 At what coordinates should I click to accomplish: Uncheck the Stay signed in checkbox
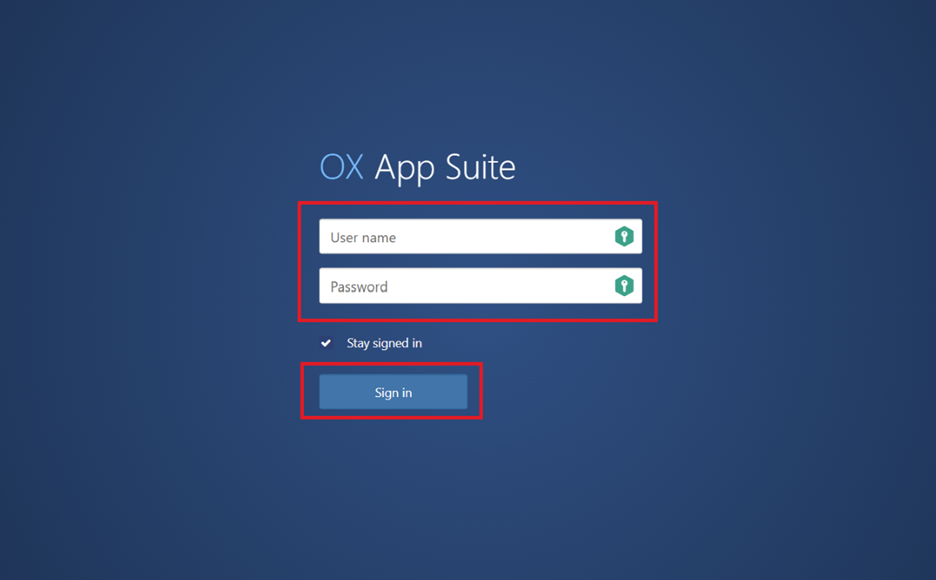click(x=326, y=343)
